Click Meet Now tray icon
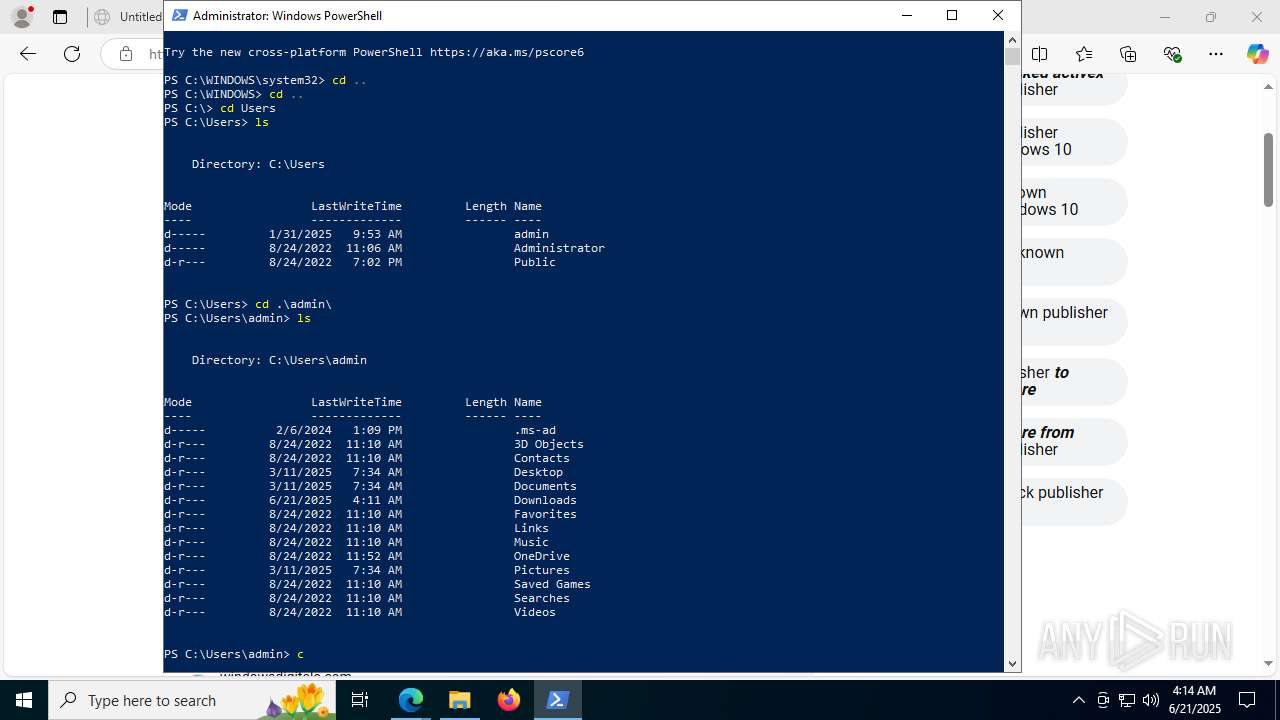 click(x=1103, y=700)
